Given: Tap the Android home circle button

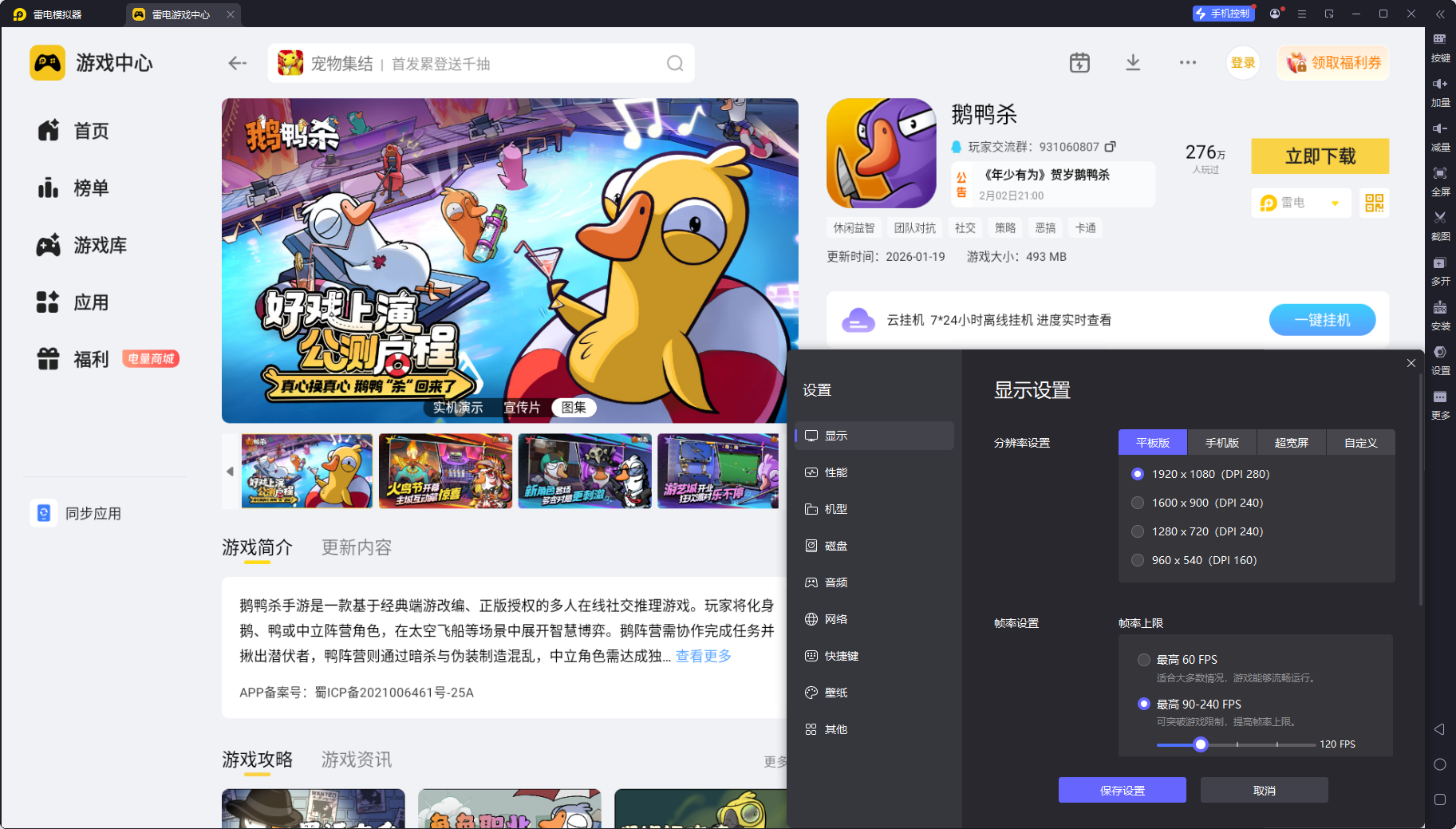Looking at the screenshot, I should 1439,764.
